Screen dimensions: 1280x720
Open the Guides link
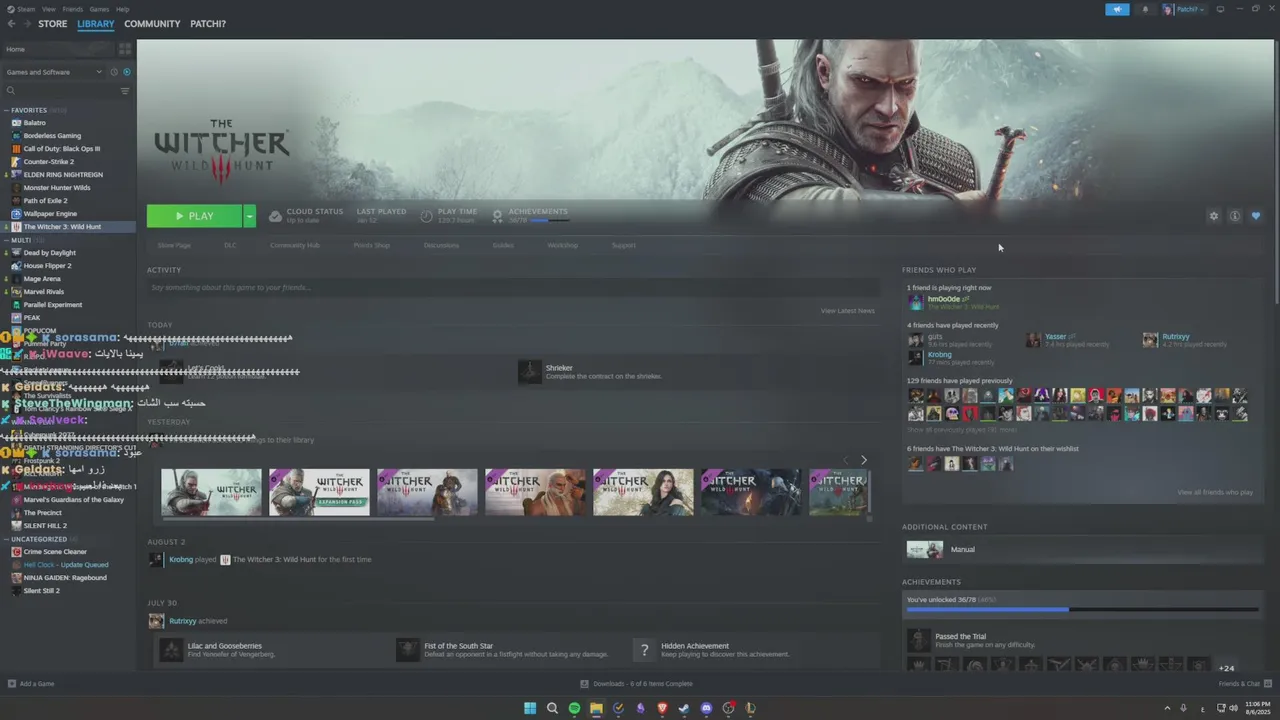503,245
